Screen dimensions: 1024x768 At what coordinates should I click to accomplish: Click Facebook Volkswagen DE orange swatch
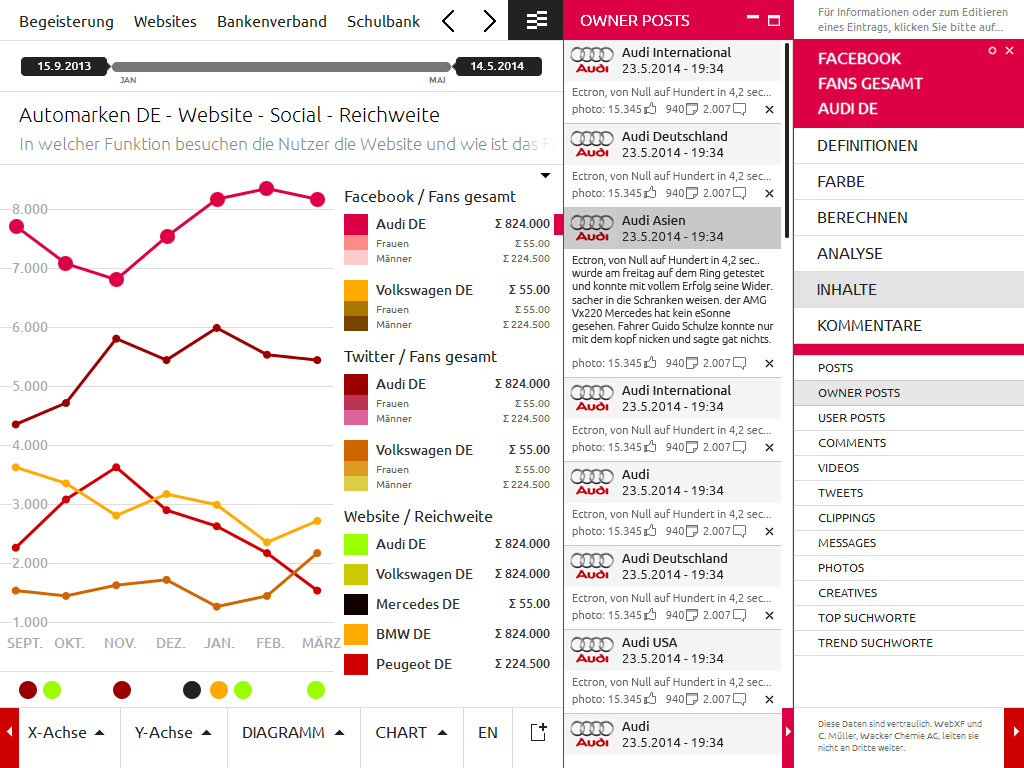pyautogui.click(x=356, y=290)
